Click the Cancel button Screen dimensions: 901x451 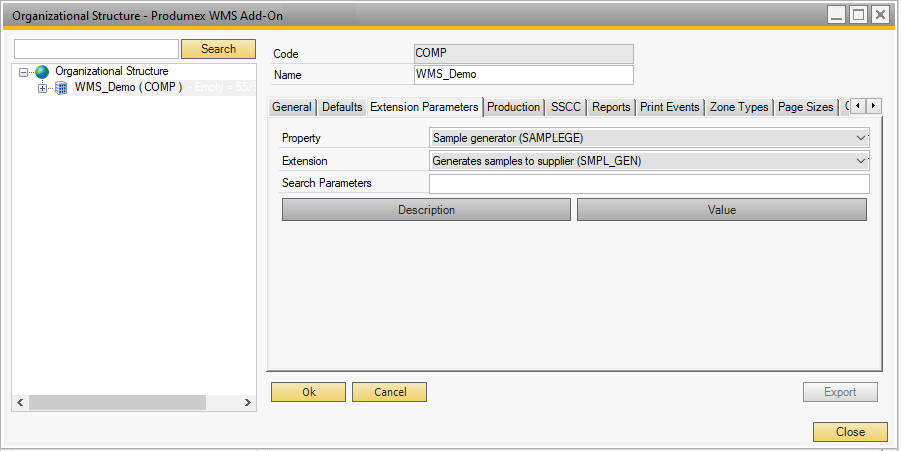coord(389,392)
